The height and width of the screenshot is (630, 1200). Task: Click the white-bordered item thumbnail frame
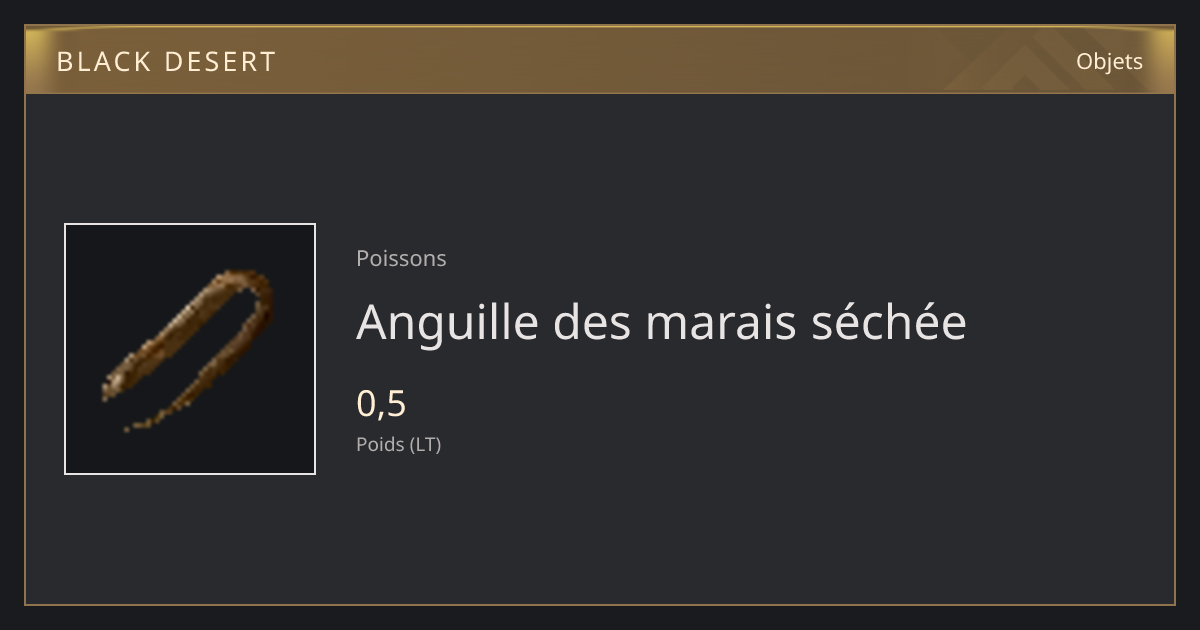(x=190, y=349)
